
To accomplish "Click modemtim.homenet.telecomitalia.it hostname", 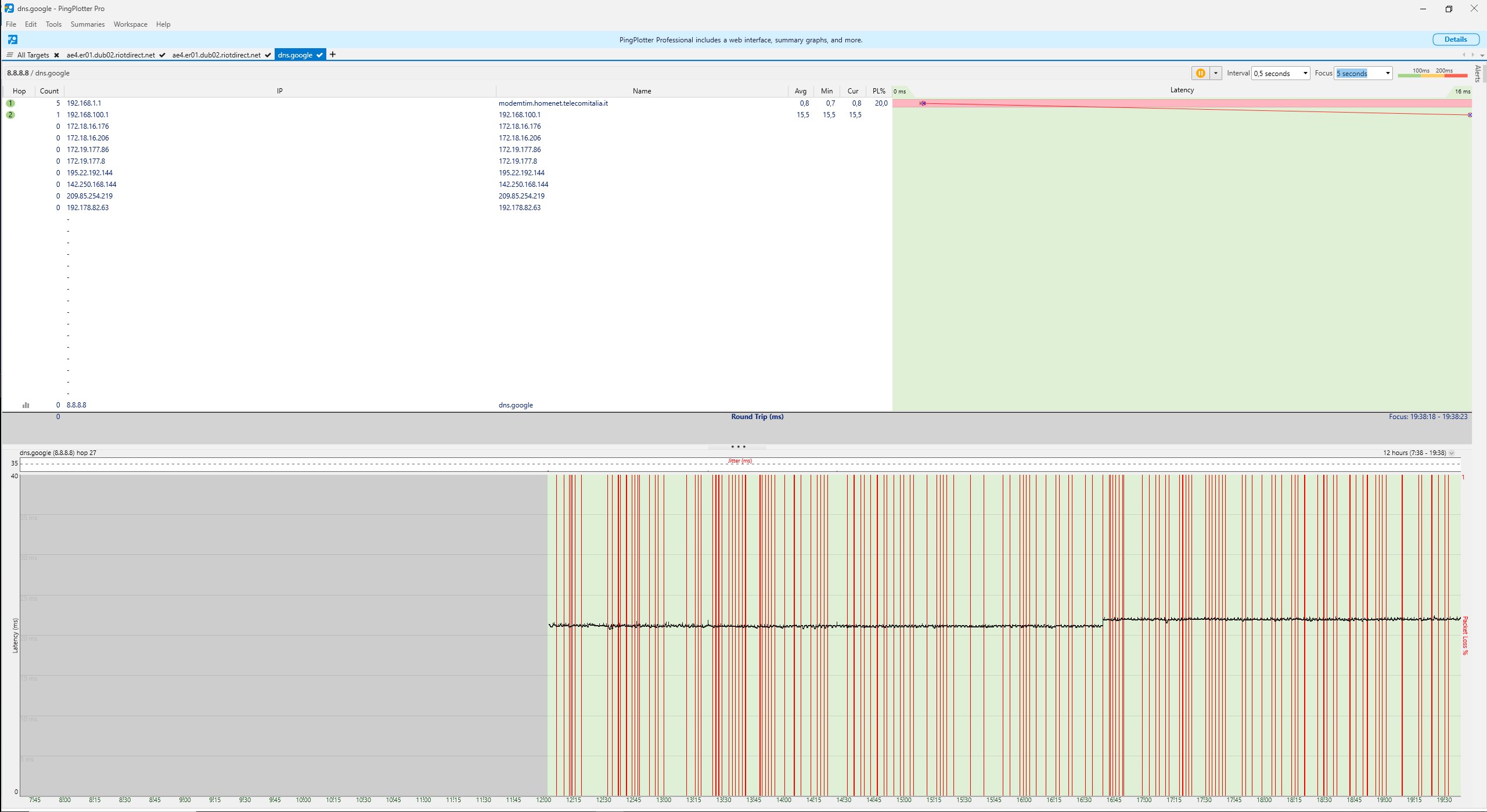I will coord(553,103).
